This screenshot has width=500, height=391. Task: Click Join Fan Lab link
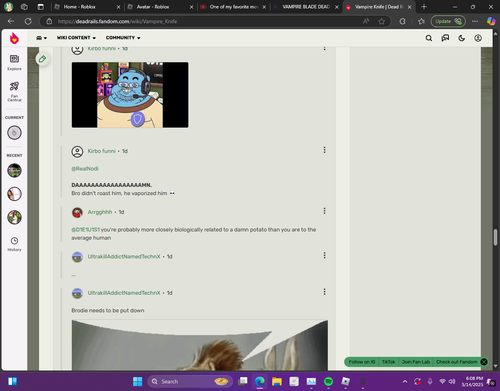pyautogui.click(x=416, y=362)
